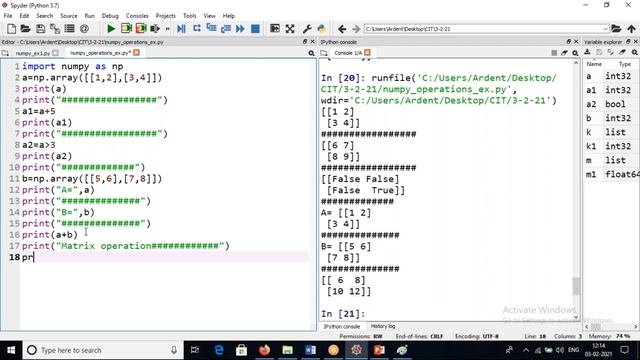This screenshot has width=640, height=360.
Task: Open Preferences with the wrench icon
Action: [x=307, y=29]
